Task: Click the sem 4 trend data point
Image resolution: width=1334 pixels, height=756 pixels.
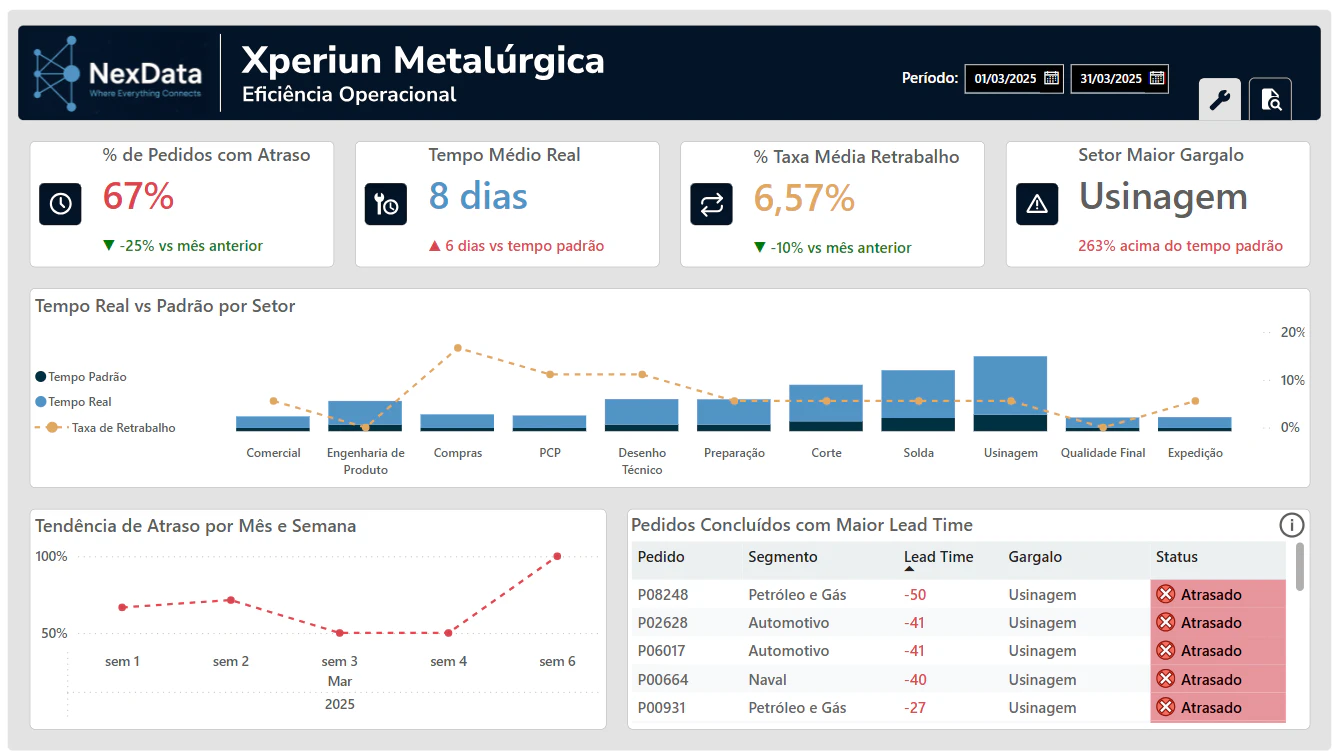Action: pos(448,633)
